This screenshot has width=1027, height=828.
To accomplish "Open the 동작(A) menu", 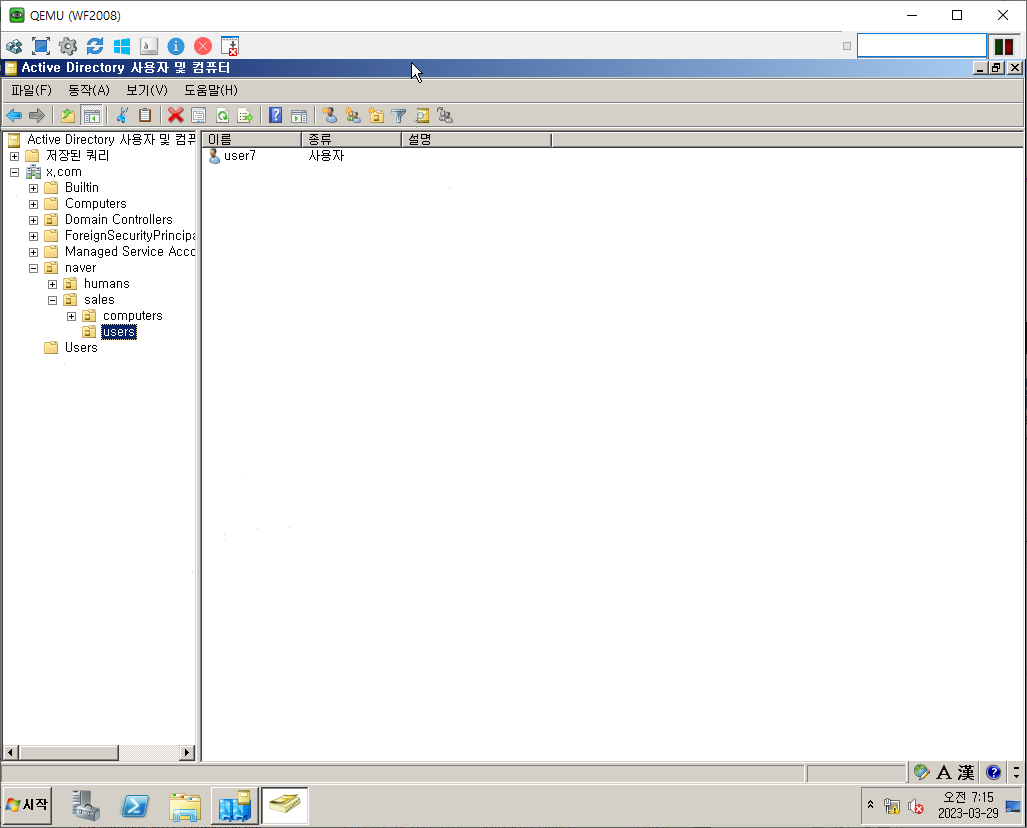I will [89, 90].
